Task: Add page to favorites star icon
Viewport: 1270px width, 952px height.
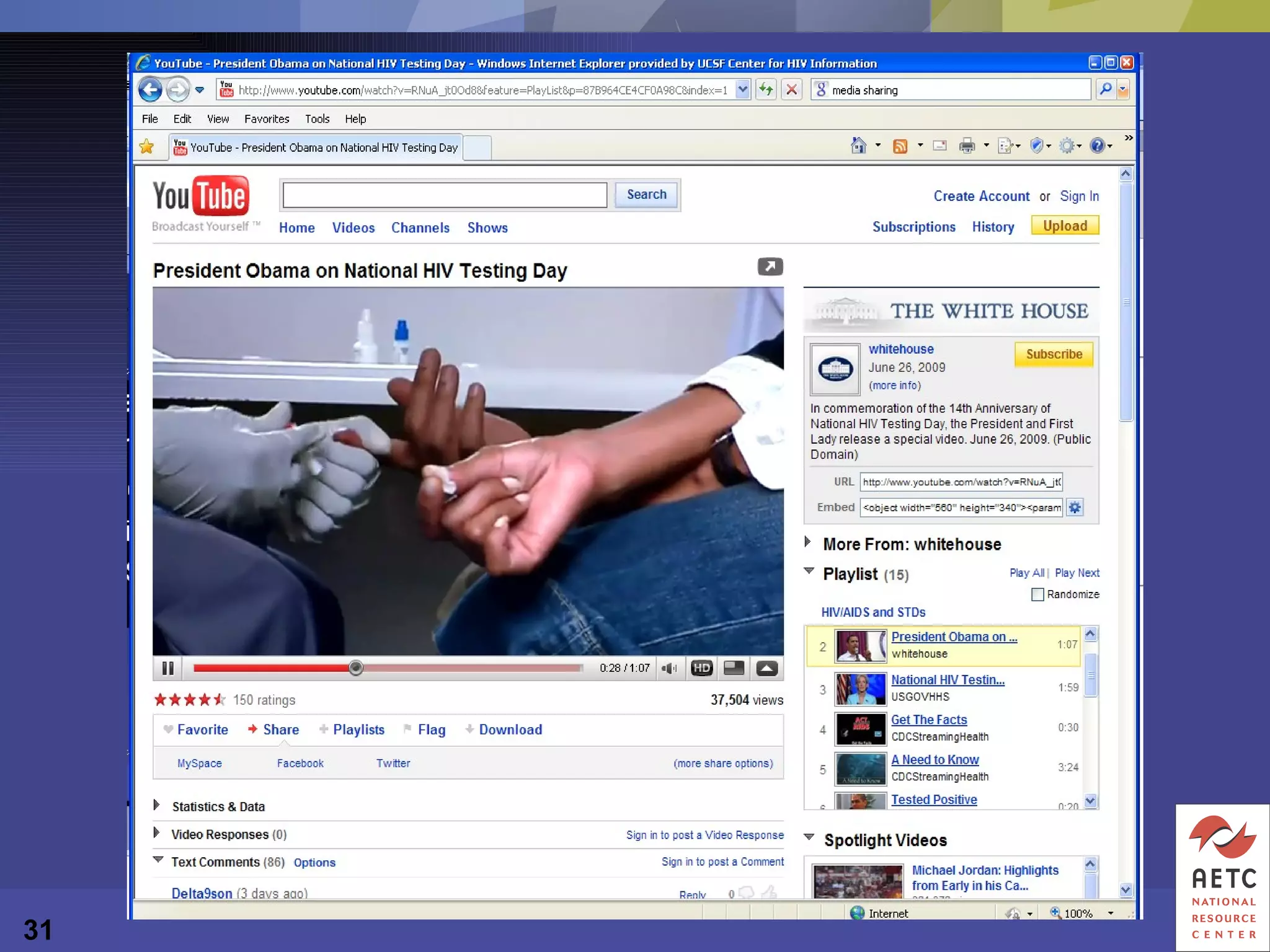Action: (147, 147)
